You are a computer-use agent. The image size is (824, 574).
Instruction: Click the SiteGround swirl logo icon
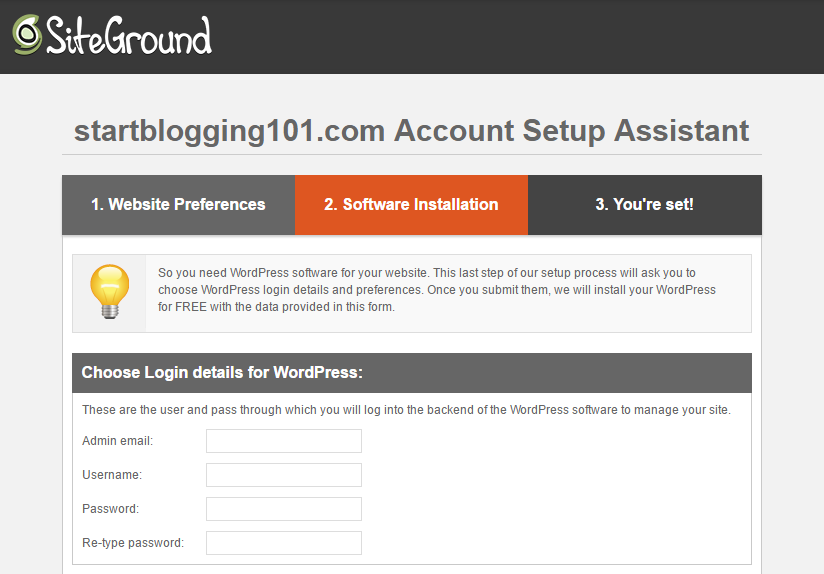(x=27, y=35)
